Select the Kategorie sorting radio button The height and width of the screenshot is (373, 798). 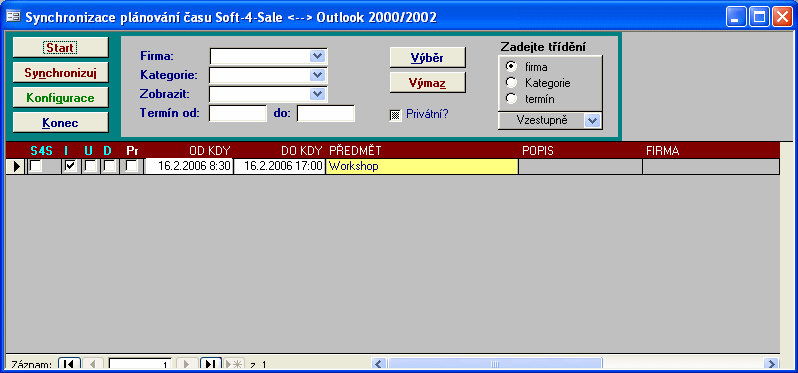pyautogui.click(x=511, y=82)
